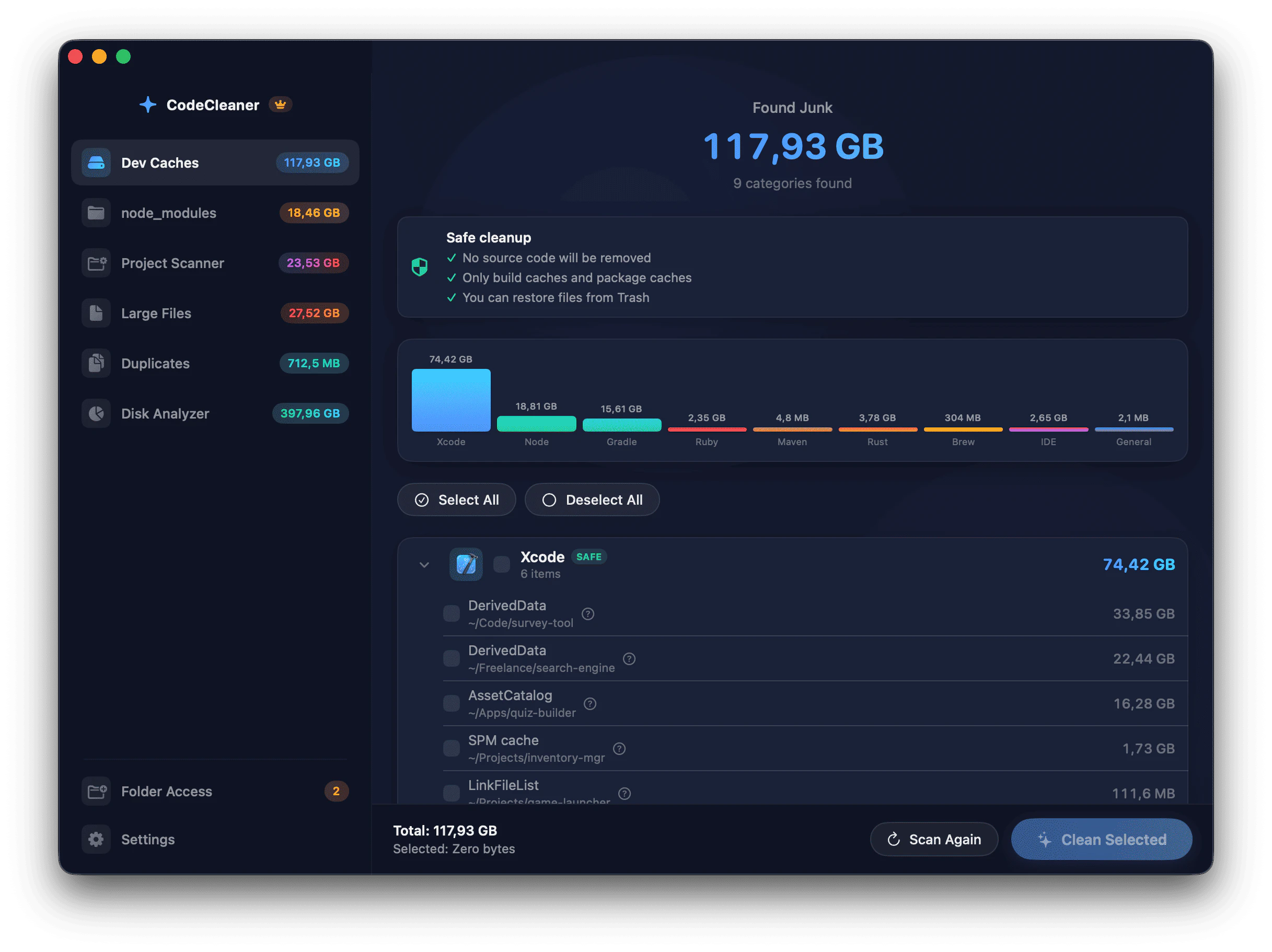Select the DerivedData survey-tool item

[x=452, y=613]
